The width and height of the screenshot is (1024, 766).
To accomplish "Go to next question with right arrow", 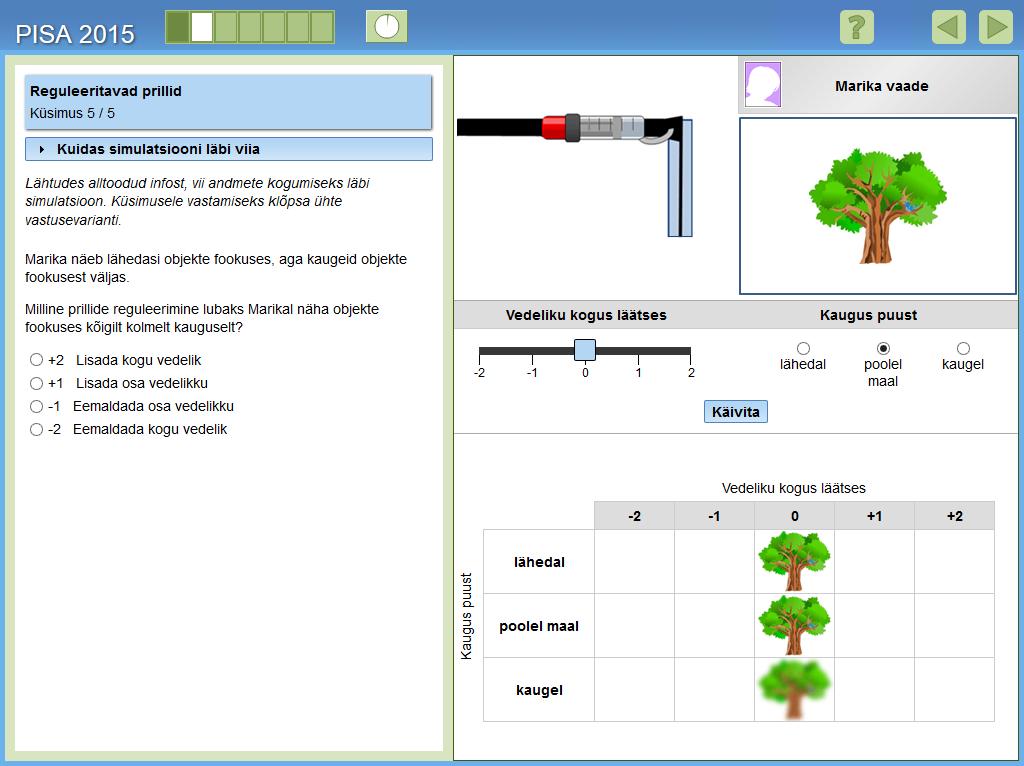I will (996, 27).
